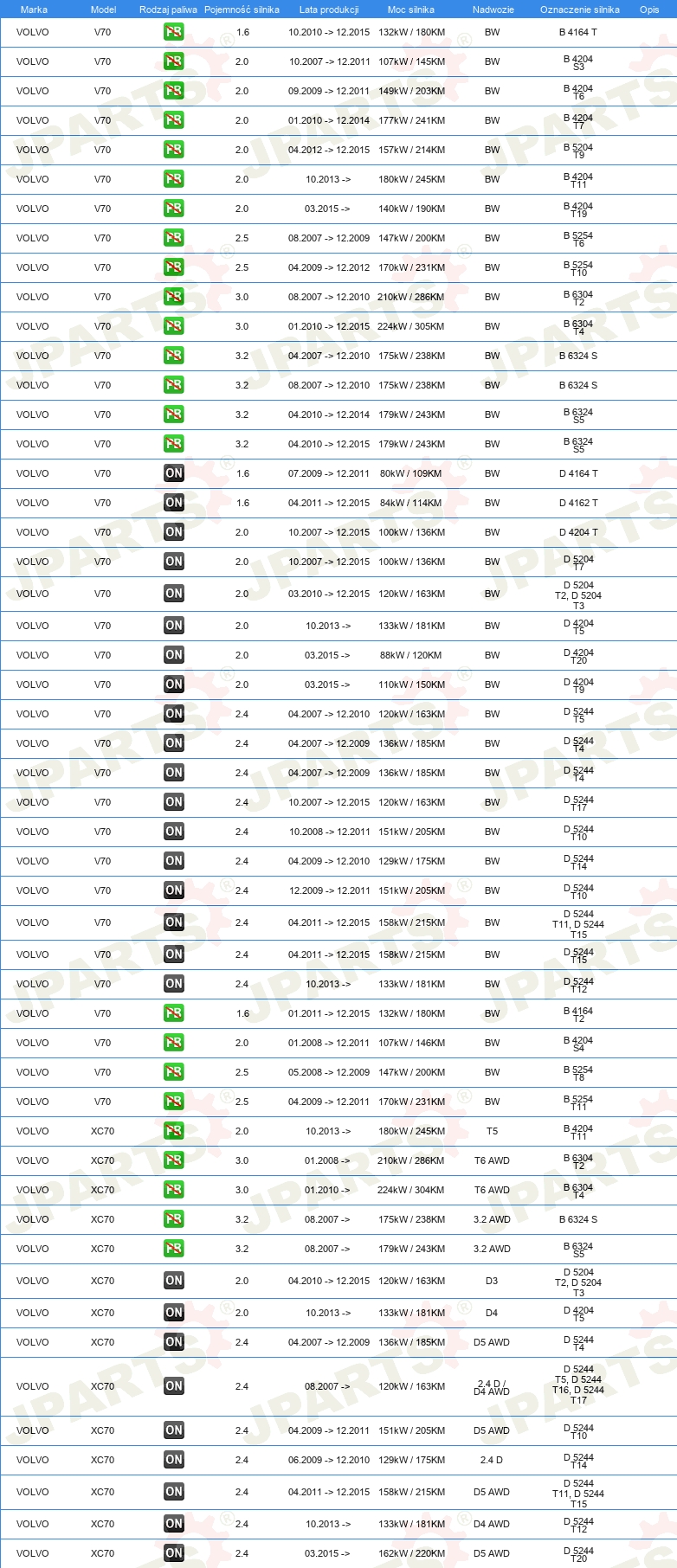Click the PB icon in the B 4204 T19 row

pyautogui.click(x=173, y=209)
